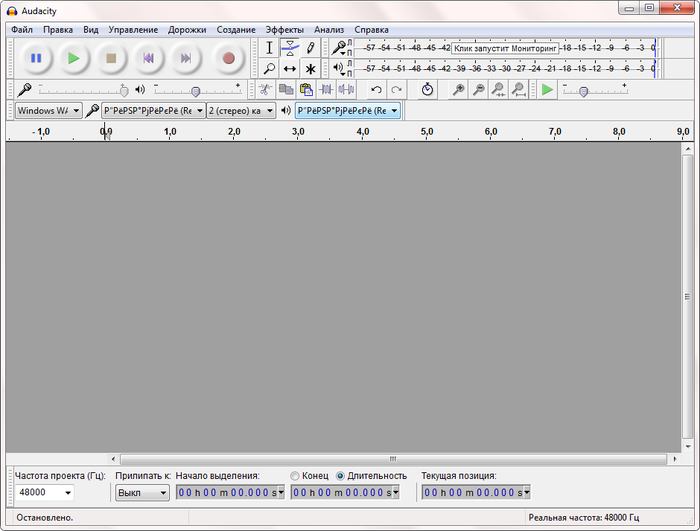
Task: Click the recording meter to start monitoring
Action: (x=505, y=48)
